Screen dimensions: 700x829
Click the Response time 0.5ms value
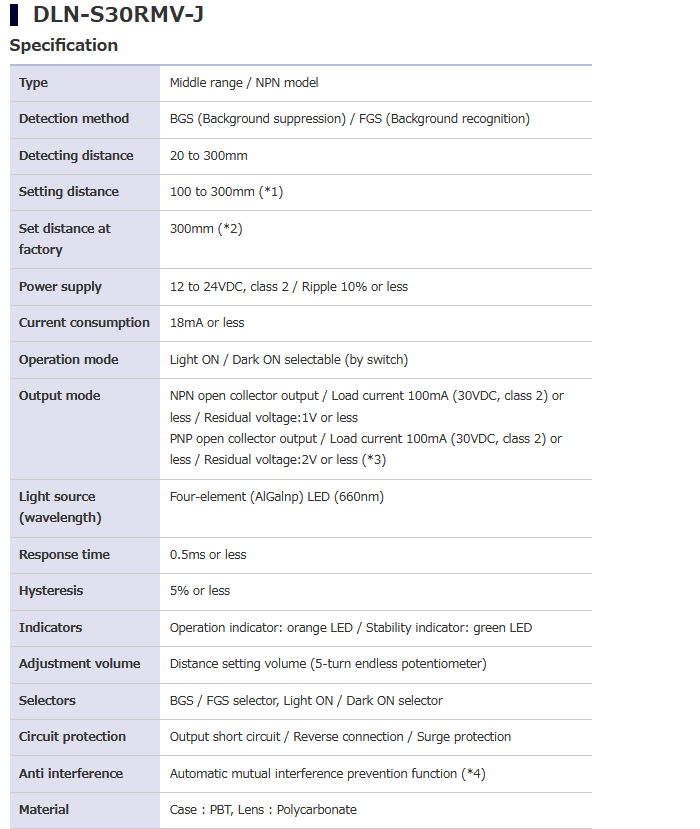coord(208,555)
